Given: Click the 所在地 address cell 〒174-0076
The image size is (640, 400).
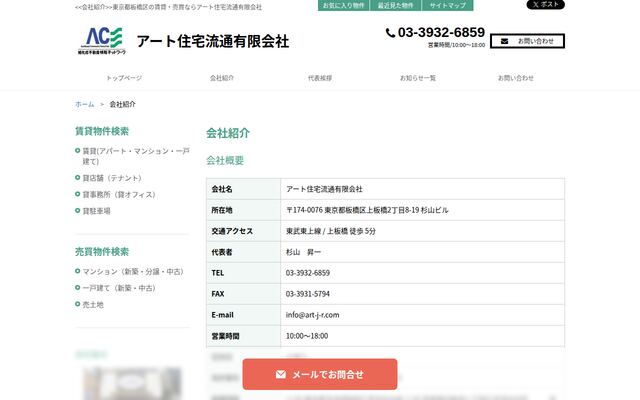Looking at the screenshot, I should [422, 210].
